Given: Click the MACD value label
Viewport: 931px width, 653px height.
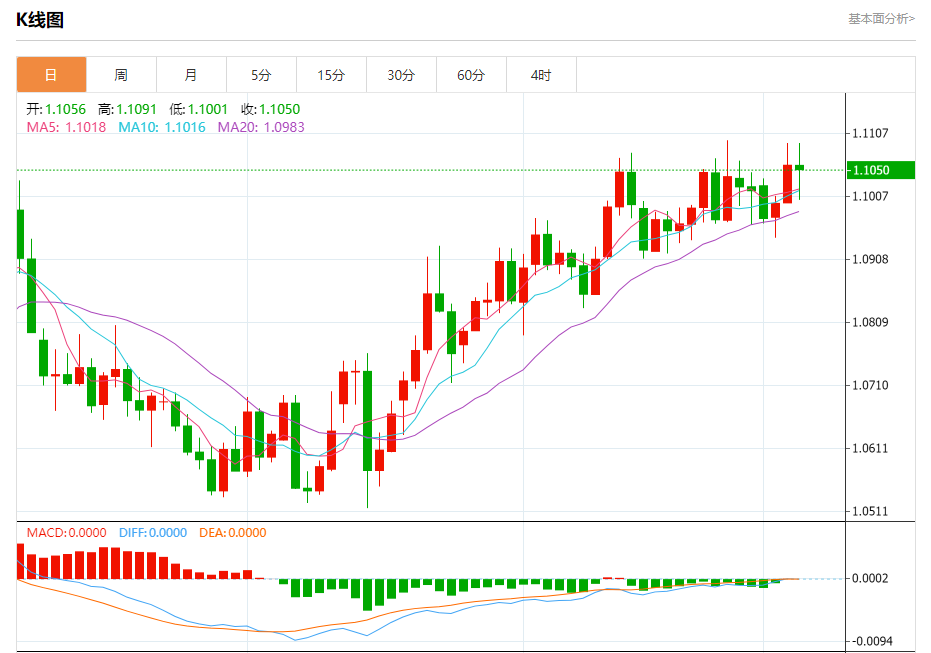Looking at the screenshot, I should (x=66, y=532).
